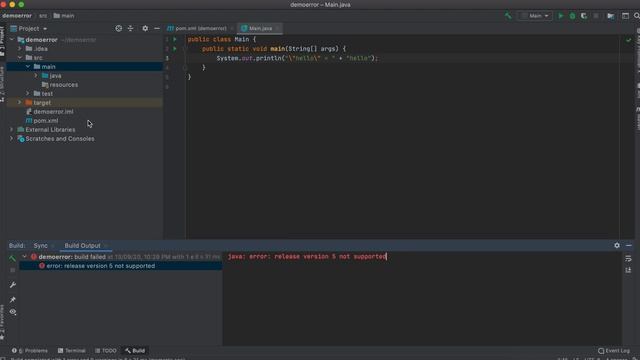640x360 pixels.
Task: Click the grey Stop button in the toolbar
Action: 596,16
